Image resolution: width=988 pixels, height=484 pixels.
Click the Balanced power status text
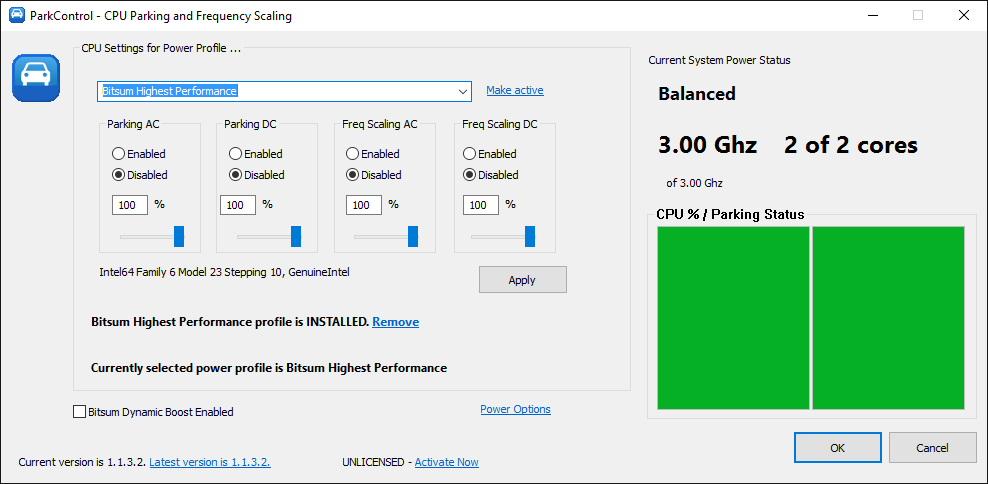pyautogui.click(x=697, y=94)
